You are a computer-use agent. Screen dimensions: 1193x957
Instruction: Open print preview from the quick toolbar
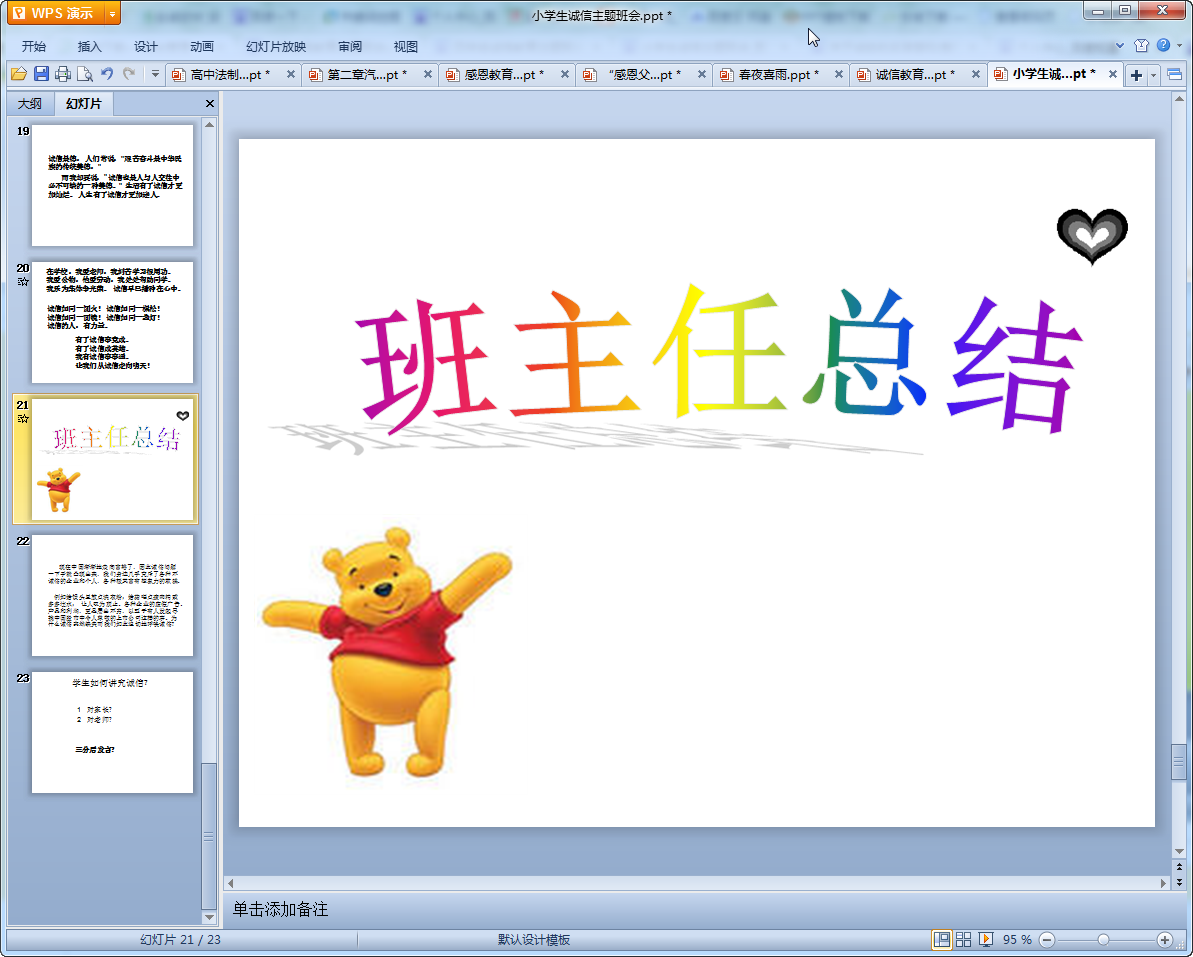85,74
